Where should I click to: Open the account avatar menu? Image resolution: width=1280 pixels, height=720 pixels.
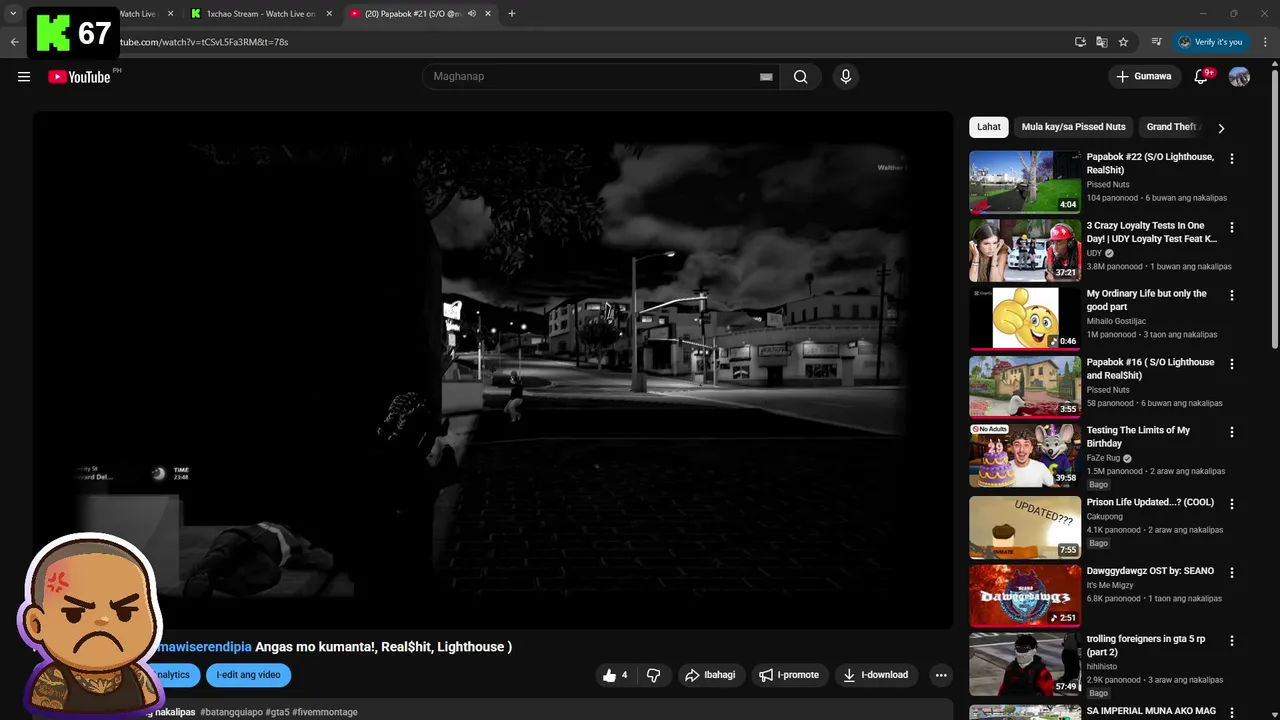(x=1239, y=77)
